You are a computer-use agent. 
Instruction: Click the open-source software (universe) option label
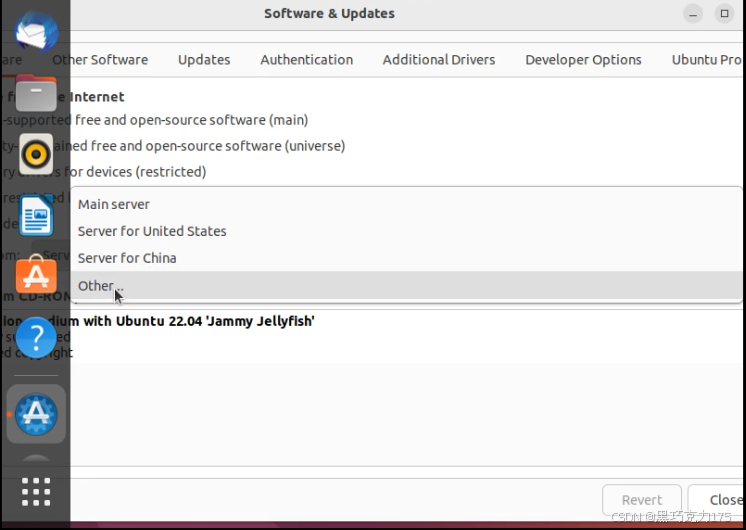pos(174,146)
